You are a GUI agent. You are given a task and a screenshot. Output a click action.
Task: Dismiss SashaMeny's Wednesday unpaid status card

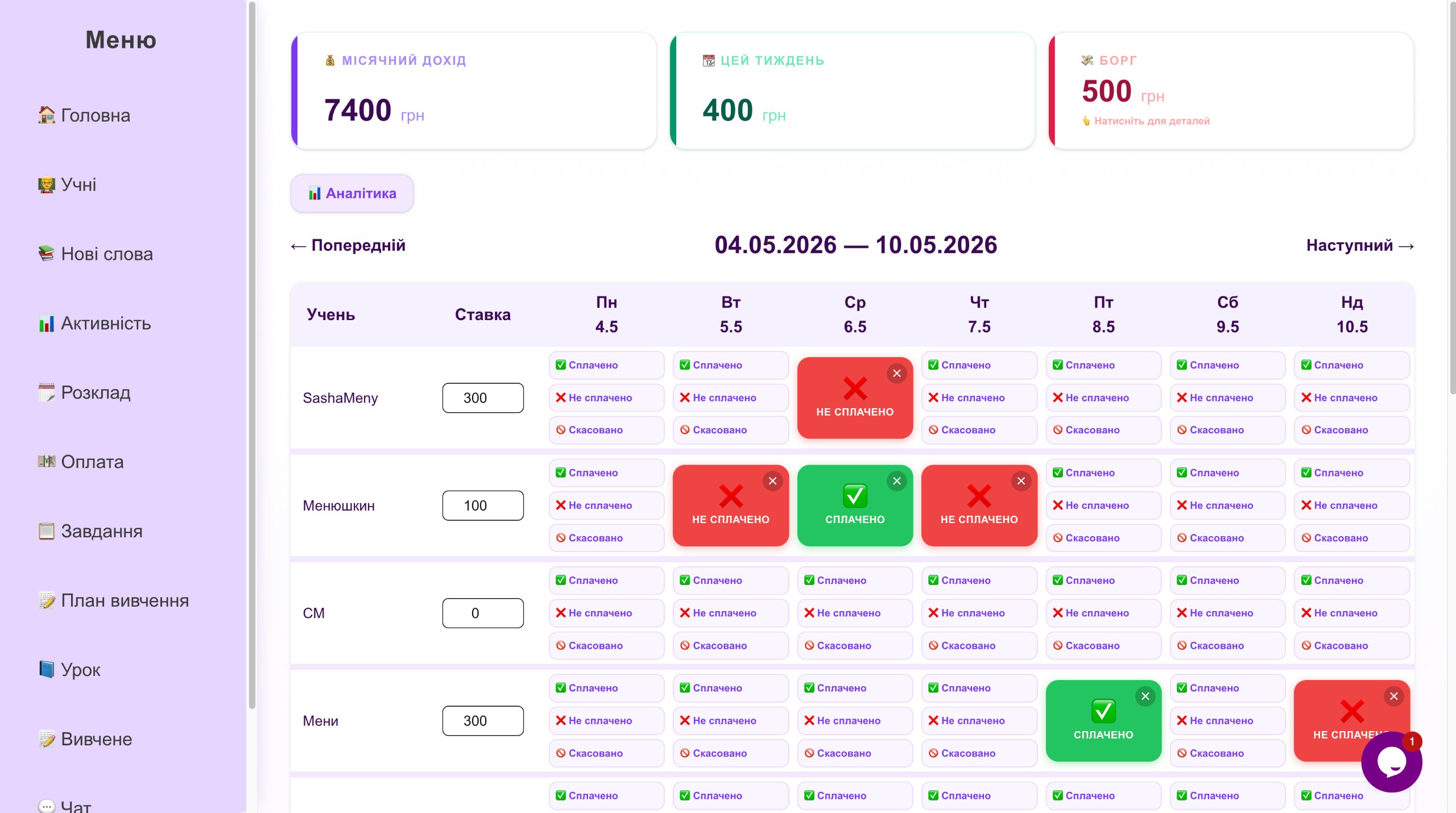[x=897, y=374]
